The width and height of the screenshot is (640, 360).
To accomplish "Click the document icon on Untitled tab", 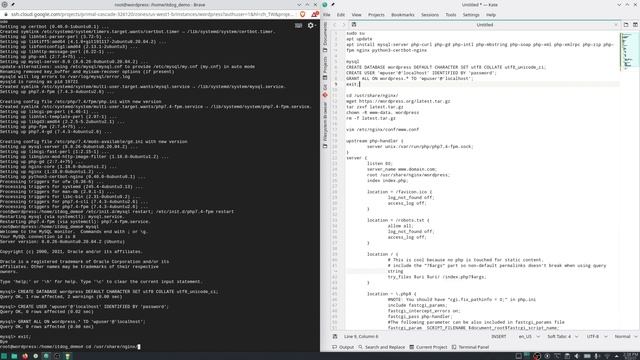I will (x=354, y=25).
